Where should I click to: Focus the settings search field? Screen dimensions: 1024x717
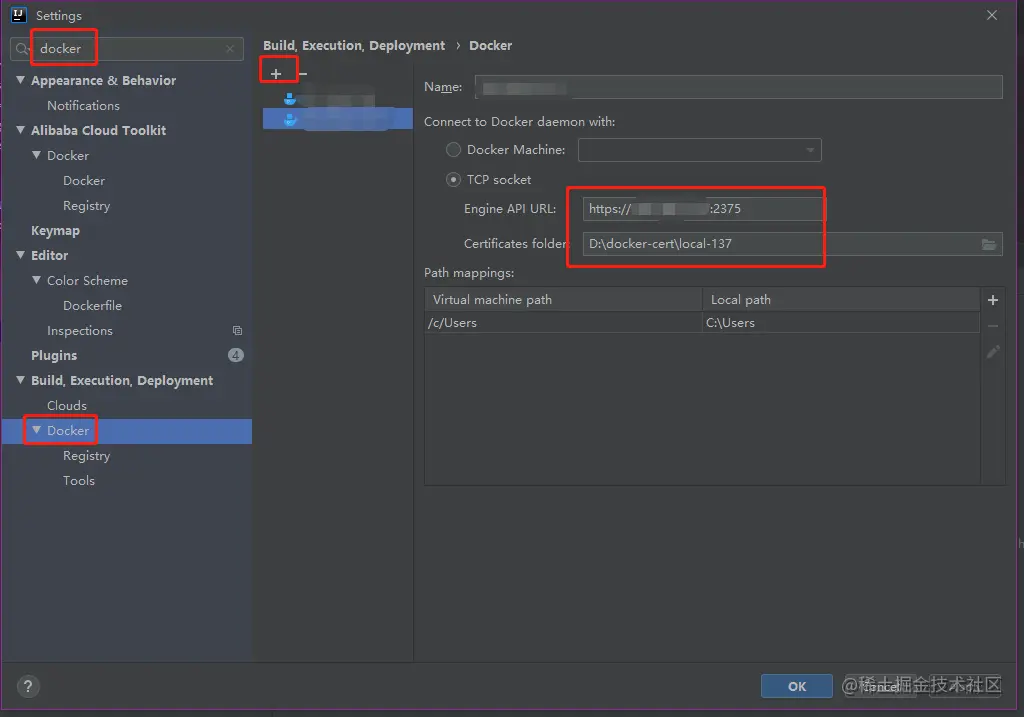(127, 49)
